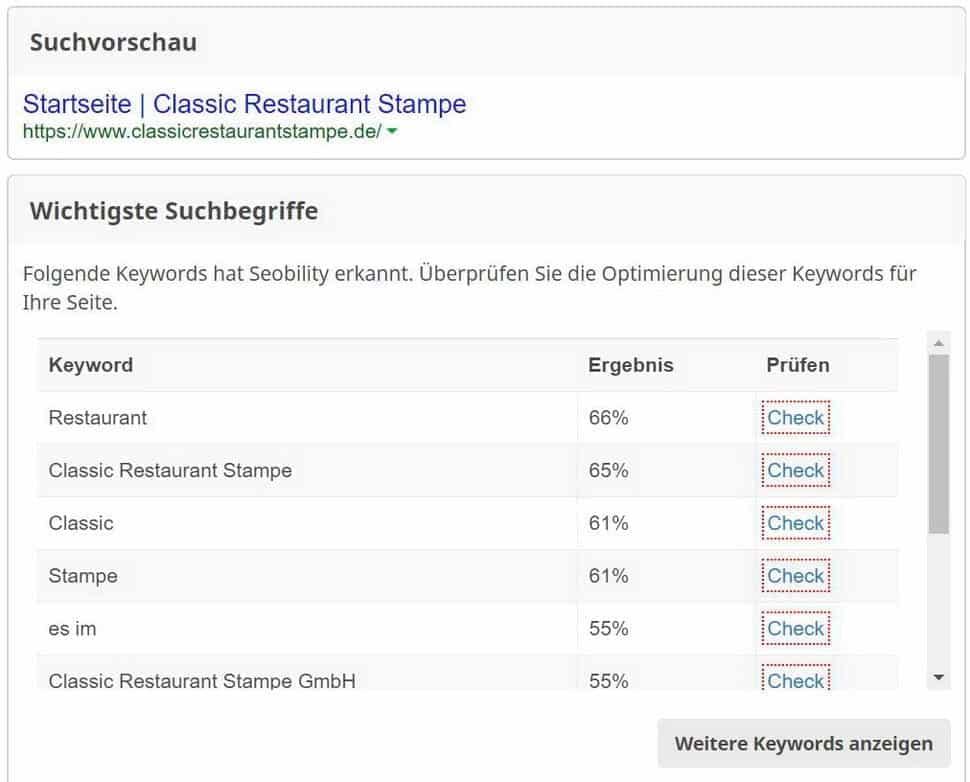Click Check for the 'es im' keyword

pos(795,629)
